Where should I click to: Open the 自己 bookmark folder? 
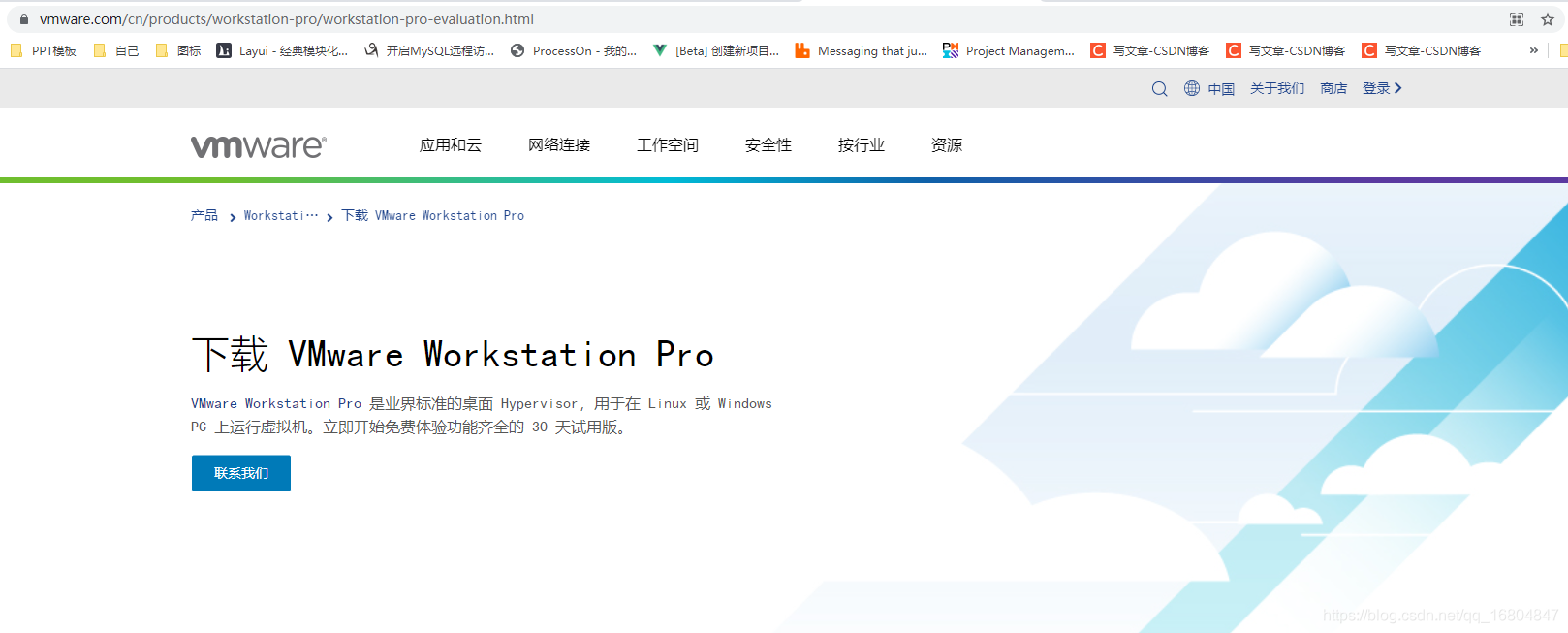point(116,51)
